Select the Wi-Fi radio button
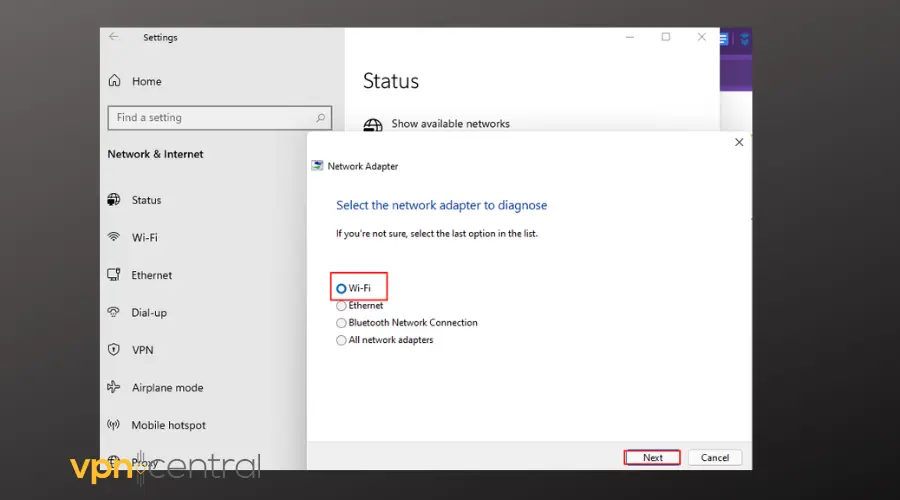Viewport: 900px width, 500px height. point(341,288)
